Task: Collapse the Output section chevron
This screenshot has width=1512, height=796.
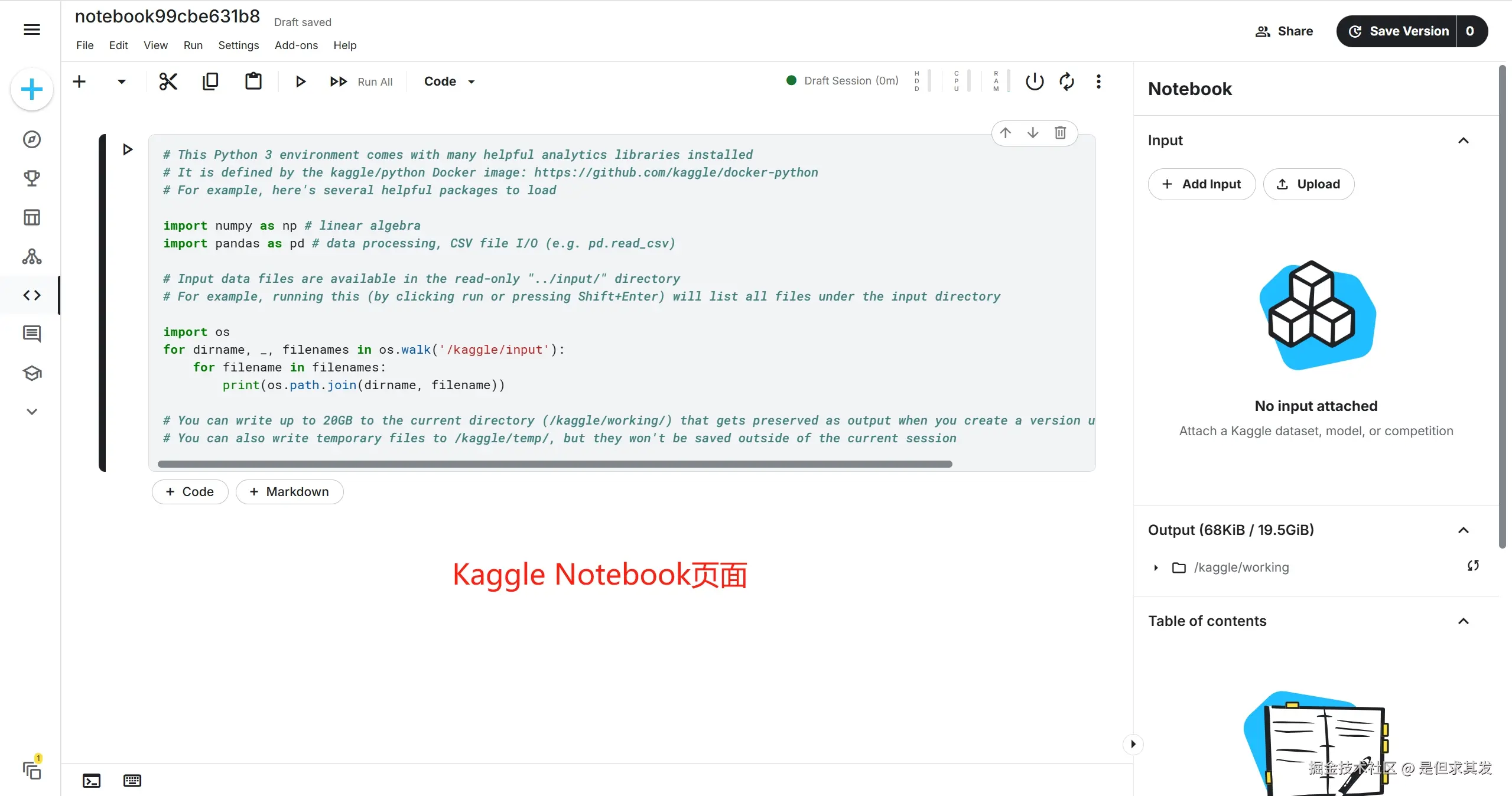Action: 1463,530
